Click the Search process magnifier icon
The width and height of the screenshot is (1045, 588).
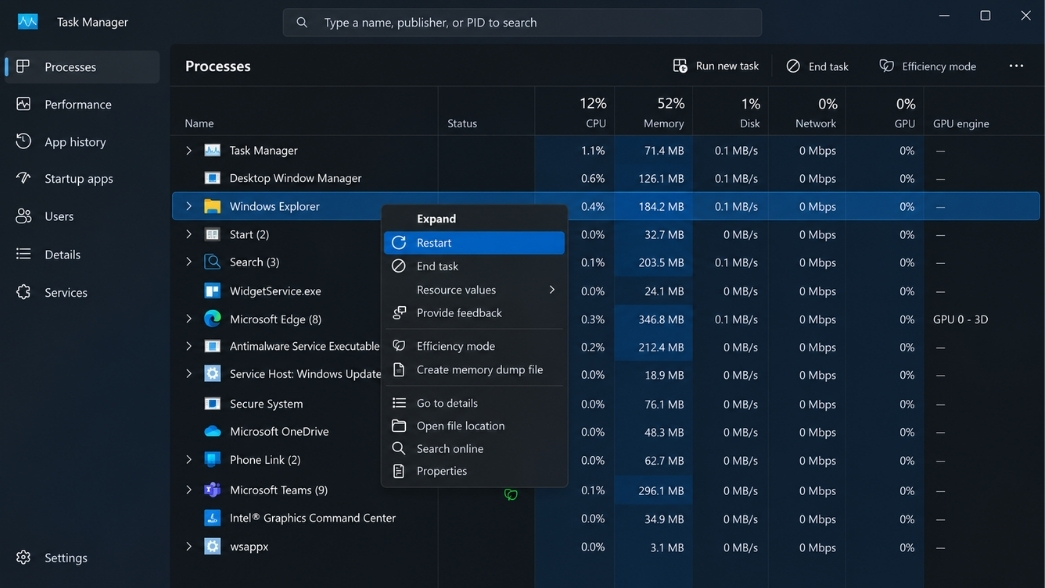212,262
